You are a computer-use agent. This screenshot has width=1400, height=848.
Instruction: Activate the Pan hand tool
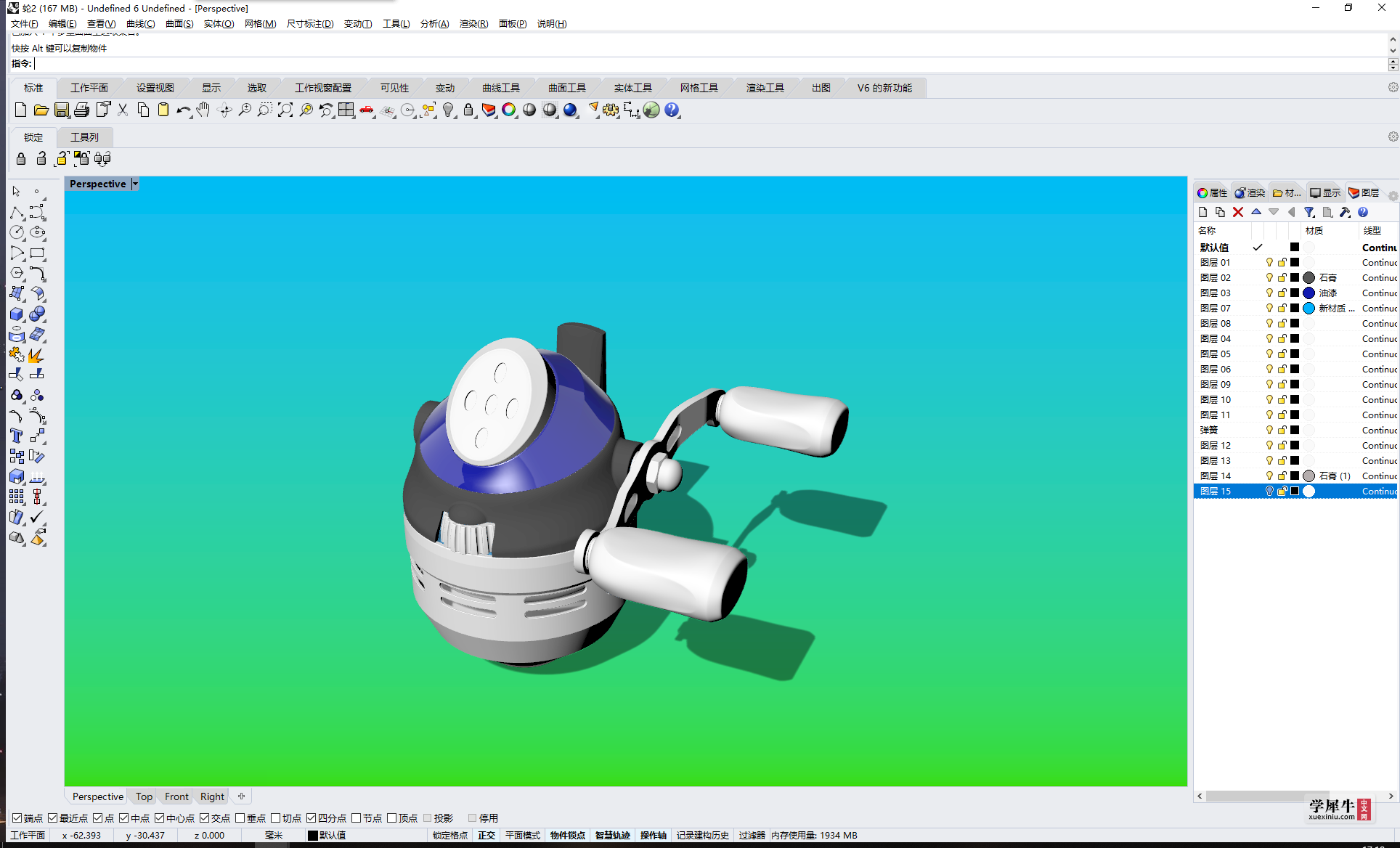pyautogui.click(x=204, y=110)
